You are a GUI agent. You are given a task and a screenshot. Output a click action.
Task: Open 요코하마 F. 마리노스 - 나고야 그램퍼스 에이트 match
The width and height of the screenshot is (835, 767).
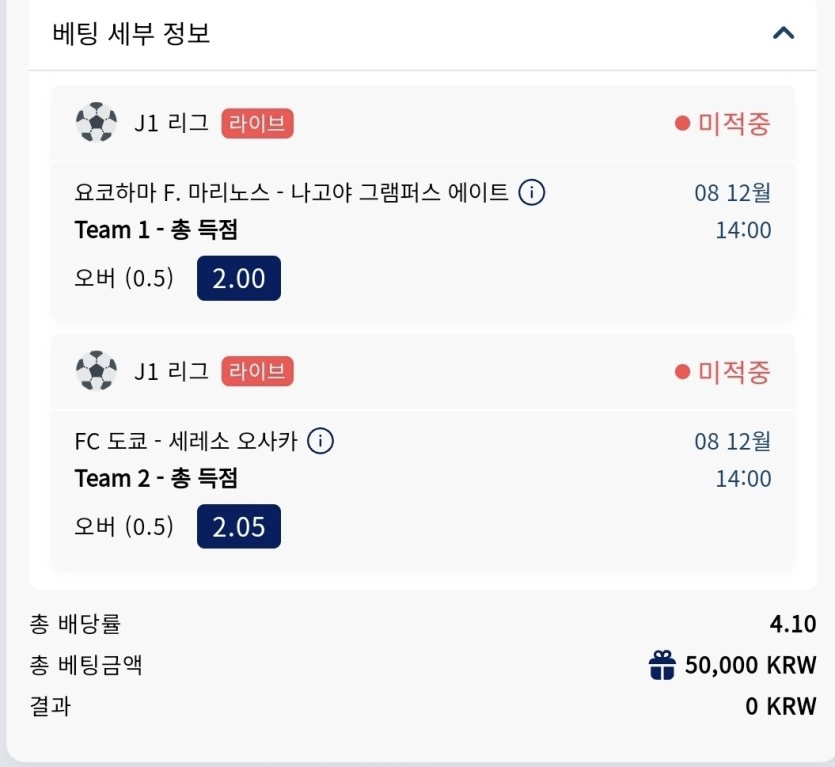point(292,192)
